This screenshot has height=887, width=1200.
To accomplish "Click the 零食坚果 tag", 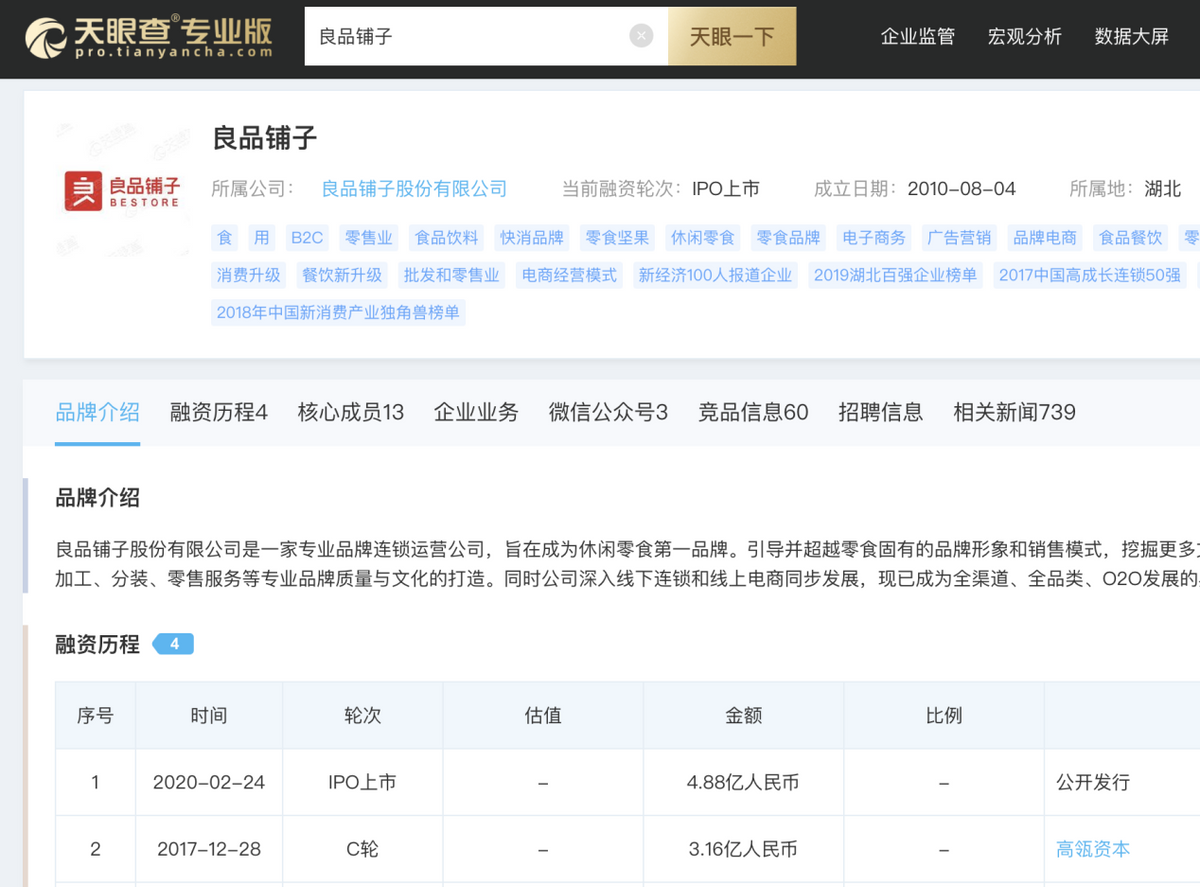I will point(617,238).
